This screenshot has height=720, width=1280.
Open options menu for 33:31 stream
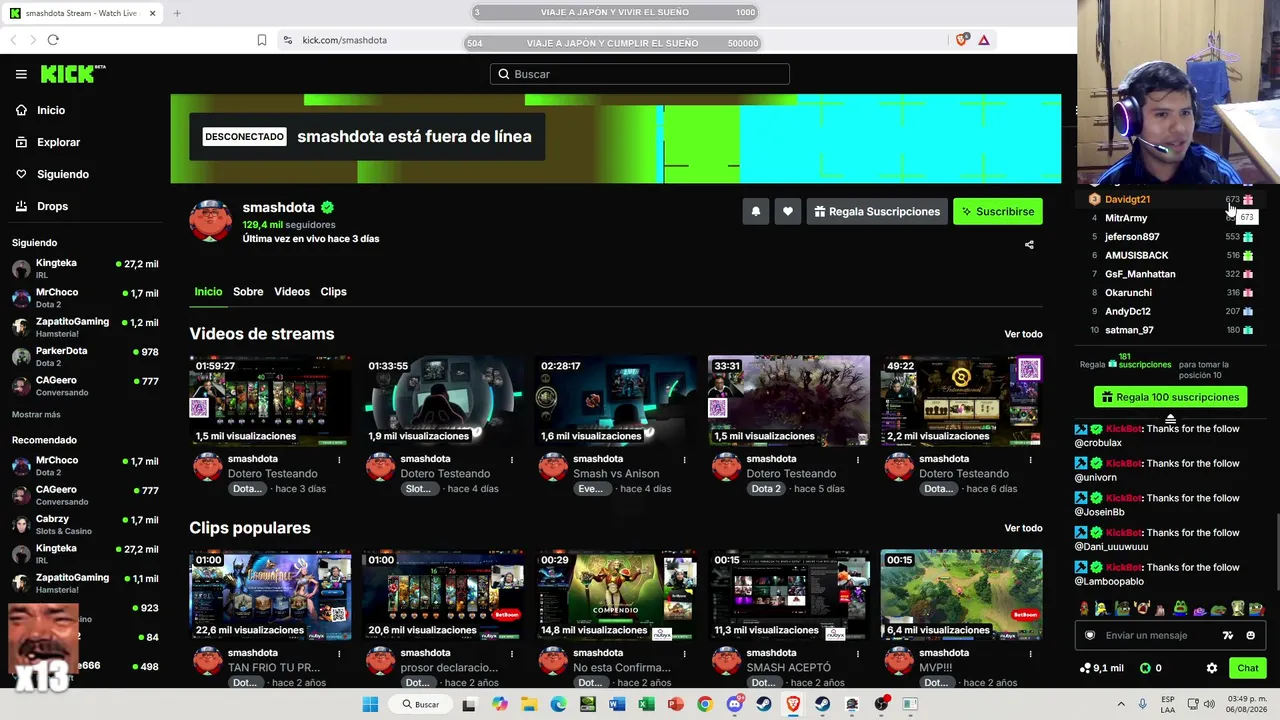[x=857, y=460]
